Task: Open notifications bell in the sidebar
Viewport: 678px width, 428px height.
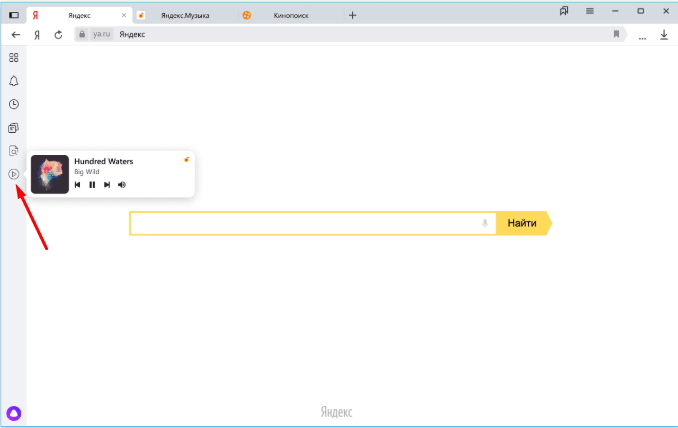Action: click(14, 81)
